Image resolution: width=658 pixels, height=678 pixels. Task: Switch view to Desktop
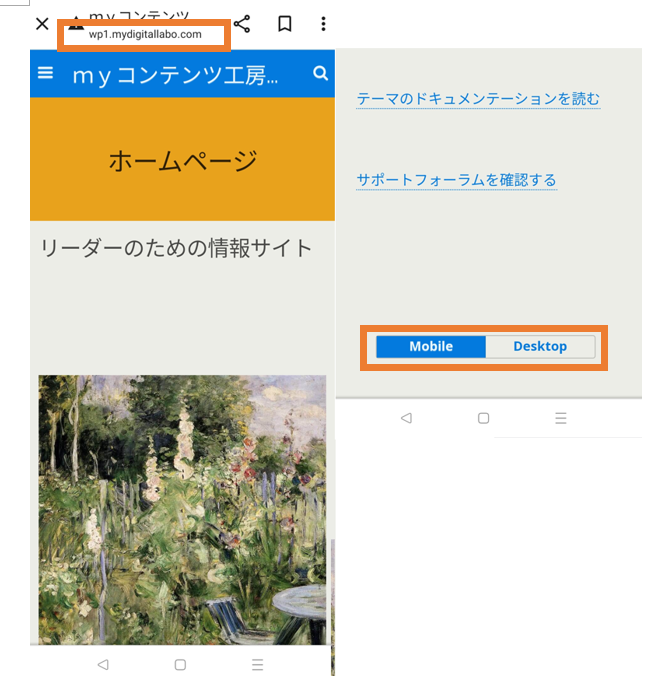tap(540, 346)
